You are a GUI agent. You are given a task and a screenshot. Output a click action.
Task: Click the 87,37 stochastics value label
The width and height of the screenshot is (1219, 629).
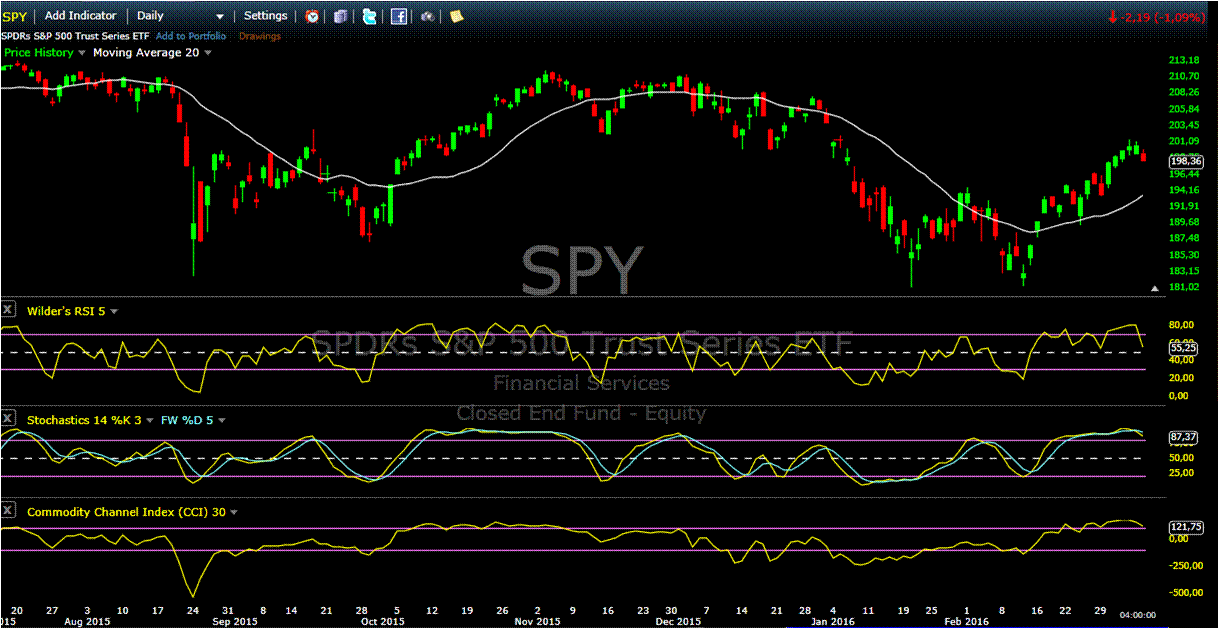(x=1182, y=437)
